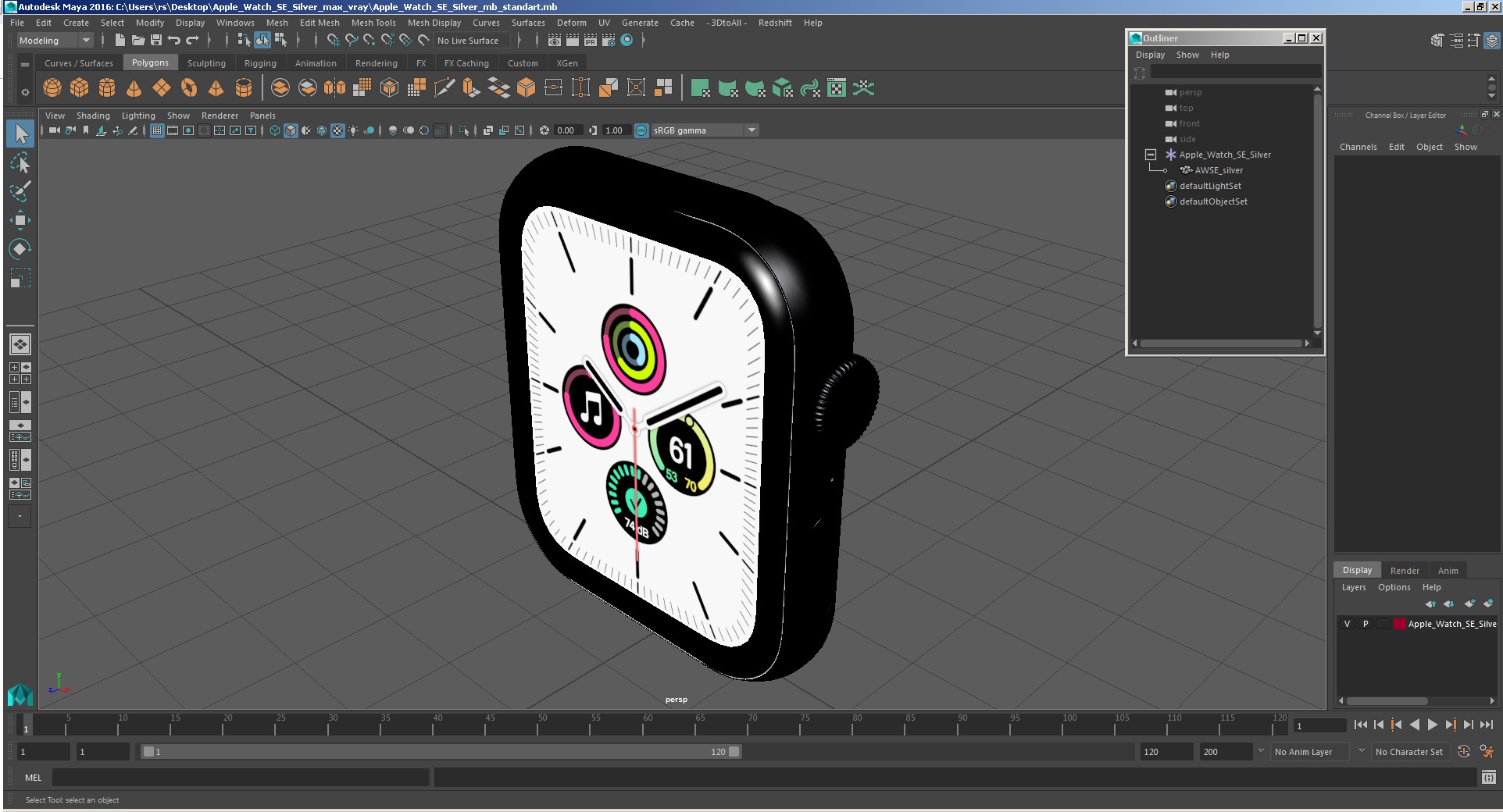Screen dimensions: 1503x812
Task: Create a polygon cylinder from the shelf
Action: [x=107, y=88]
